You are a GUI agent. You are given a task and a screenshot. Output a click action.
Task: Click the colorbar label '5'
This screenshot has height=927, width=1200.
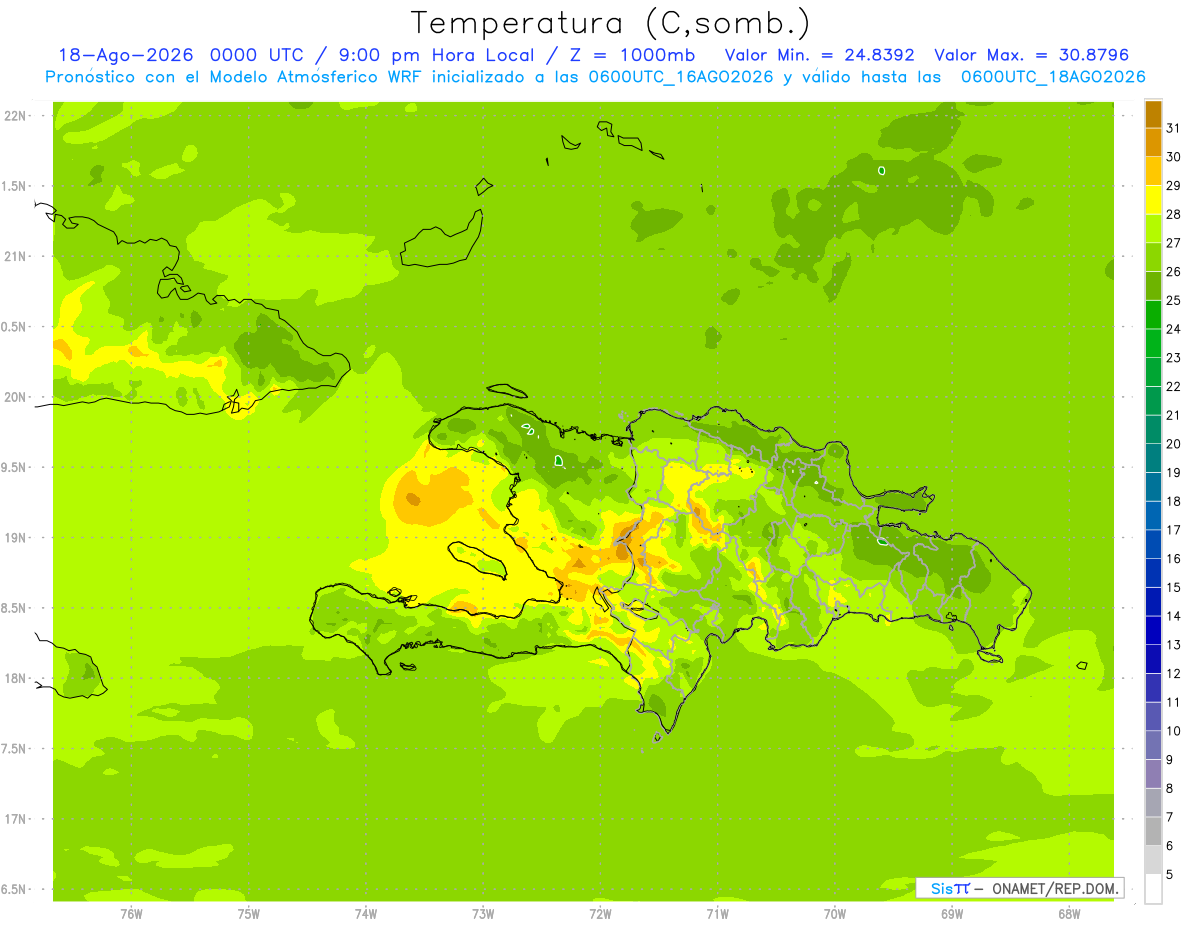[x=1170, y=874]
